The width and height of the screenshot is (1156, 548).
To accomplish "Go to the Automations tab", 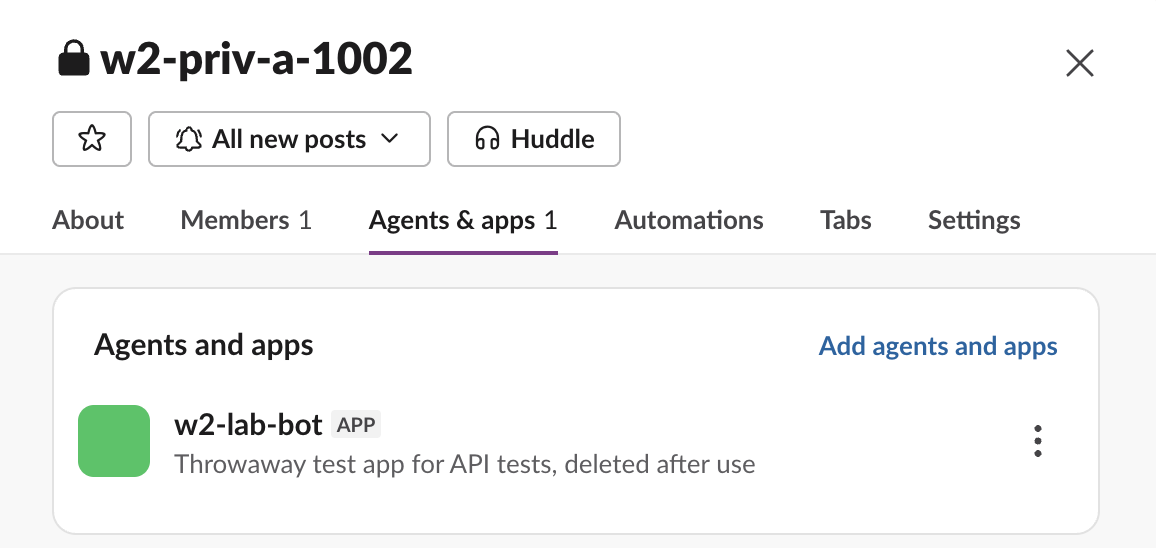I will click(x=689, y=220).
